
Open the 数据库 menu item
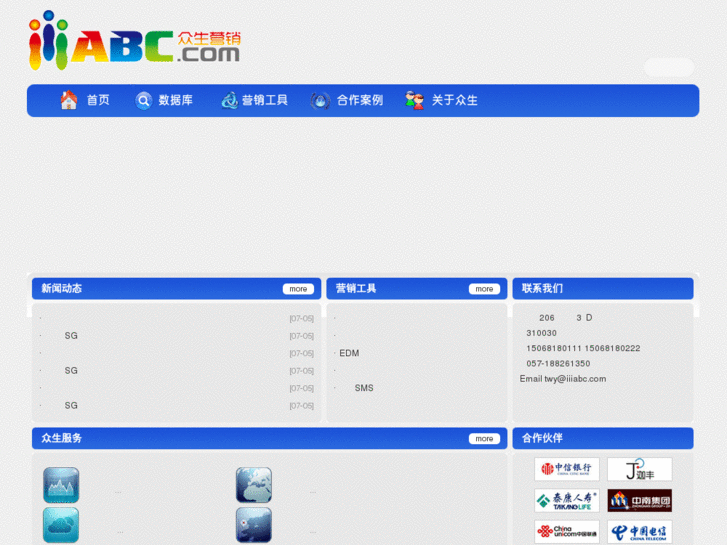(176, 100)
